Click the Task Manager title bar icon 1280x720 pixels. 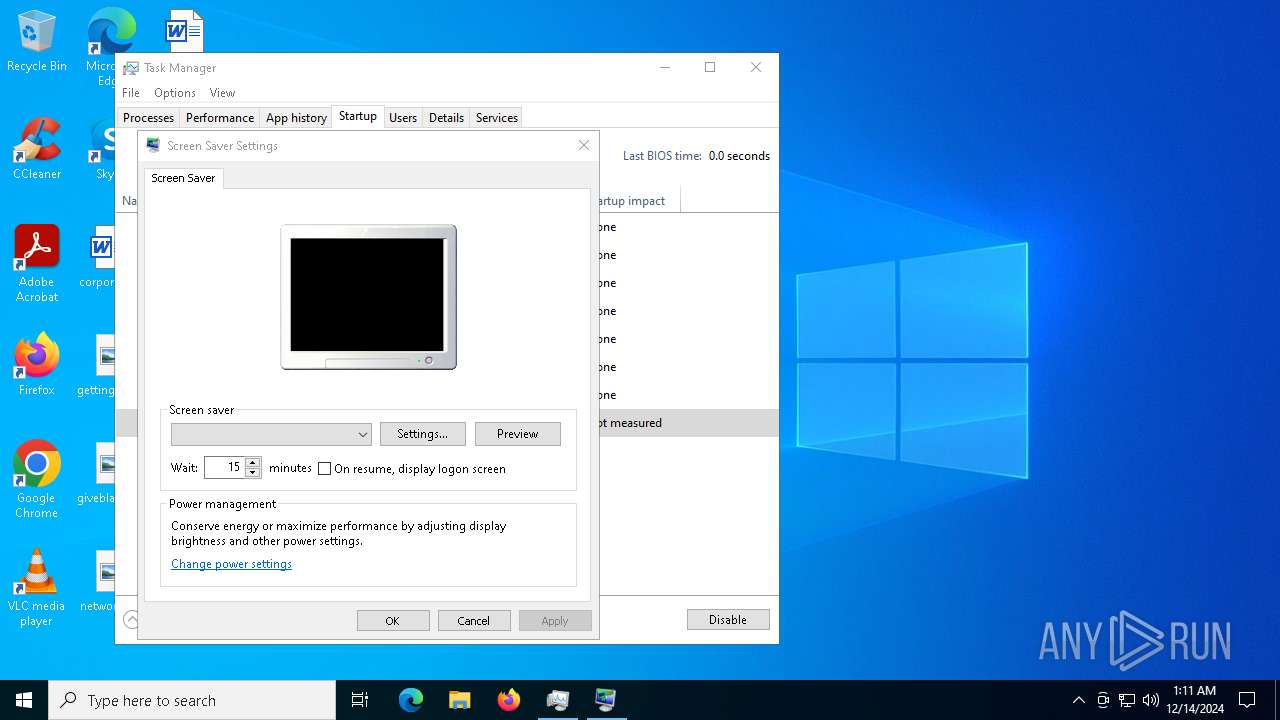(131, 68)
